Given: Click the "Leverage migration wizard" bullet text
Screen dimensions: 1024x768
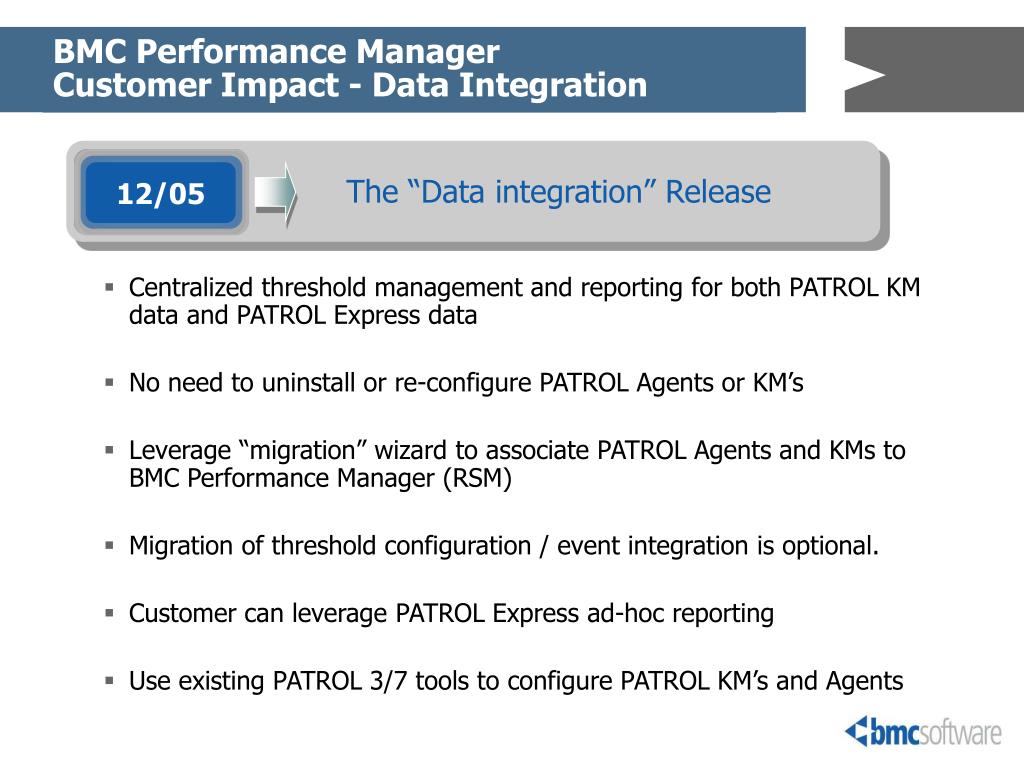Looking at the screenshot, I should [x=516, y=464].
